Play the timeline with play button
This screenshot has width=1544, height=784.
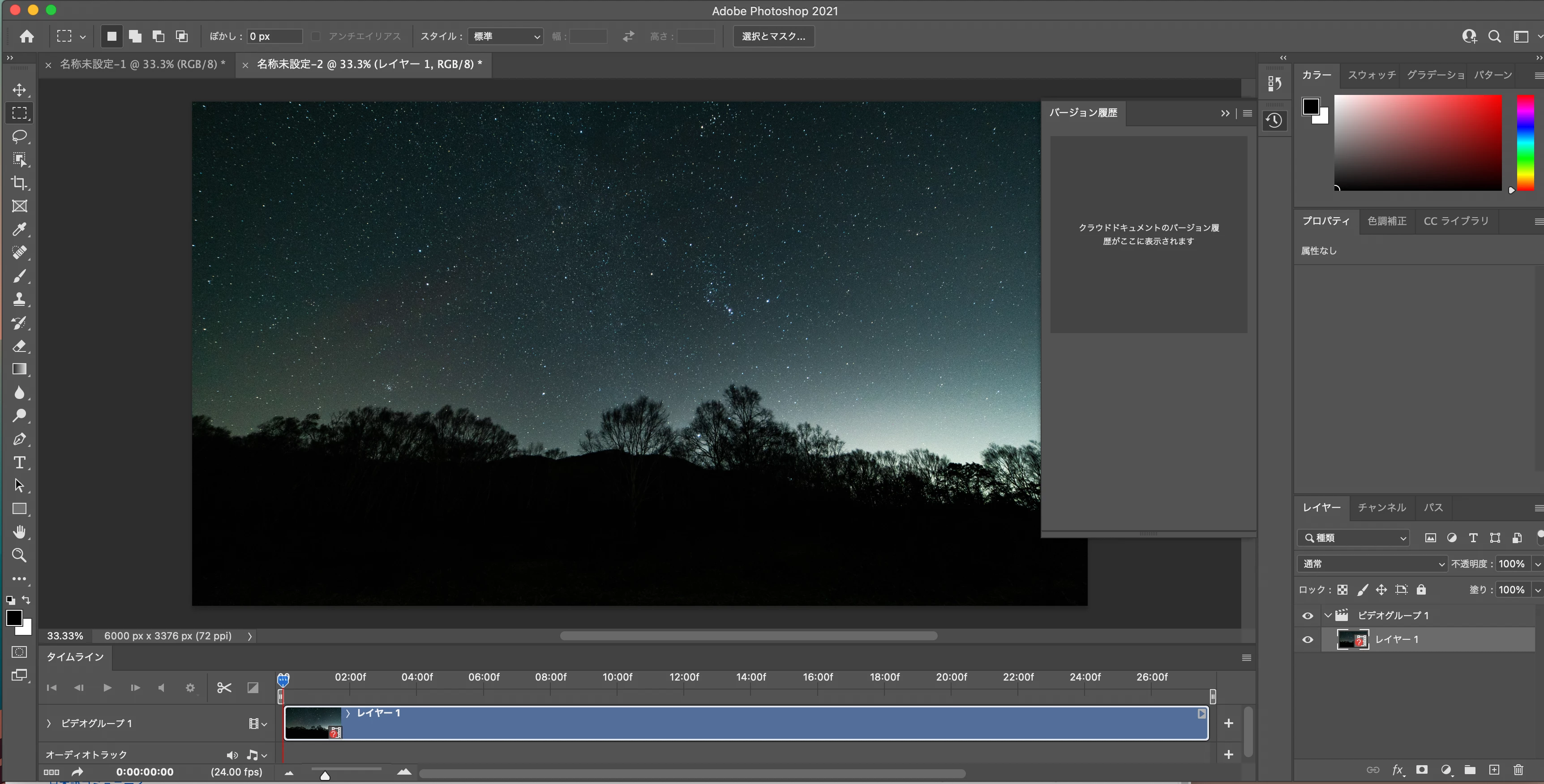tap(107, 687)
